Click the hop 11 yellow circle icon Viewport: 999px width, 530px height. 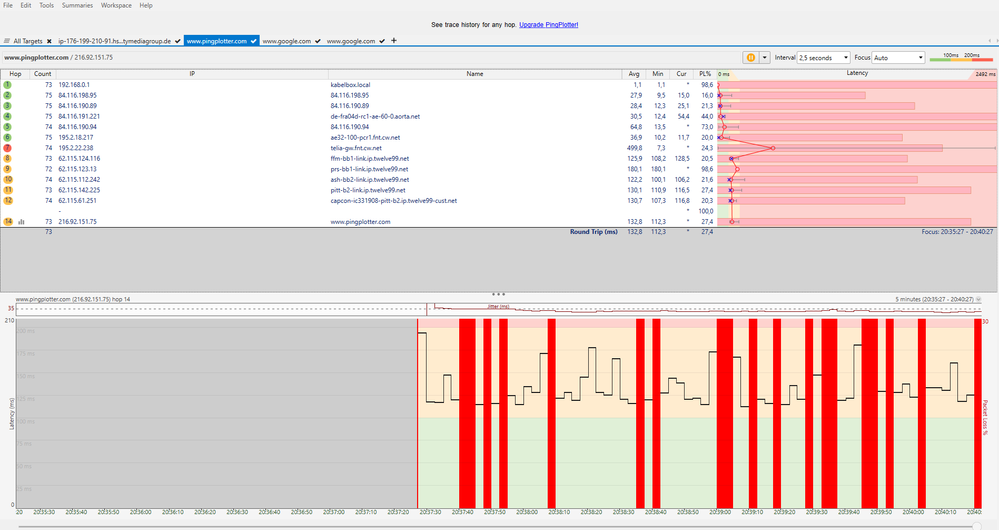8,190
